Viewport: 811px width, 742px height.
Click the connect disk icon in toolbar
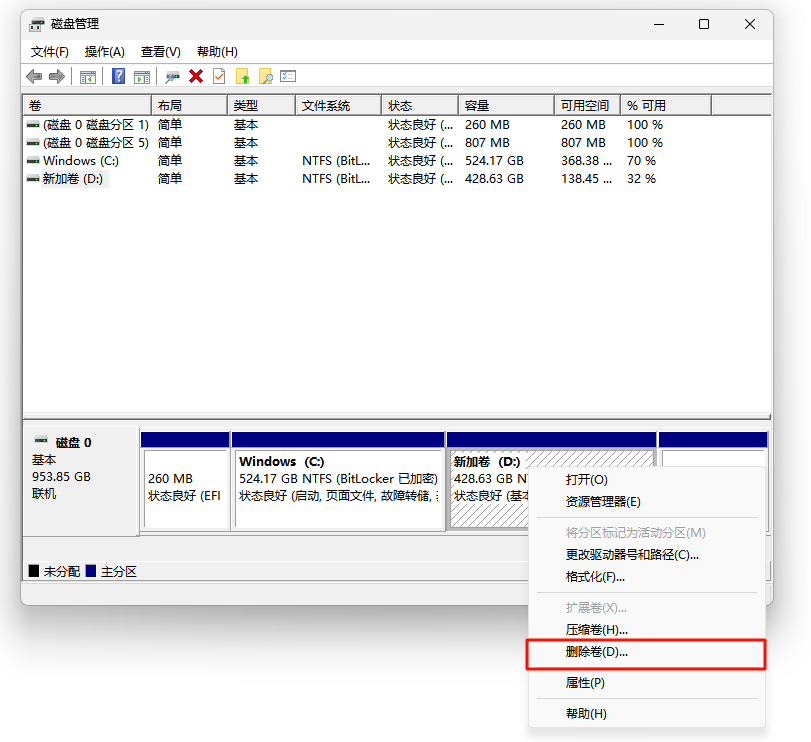[x=173, y=77]
